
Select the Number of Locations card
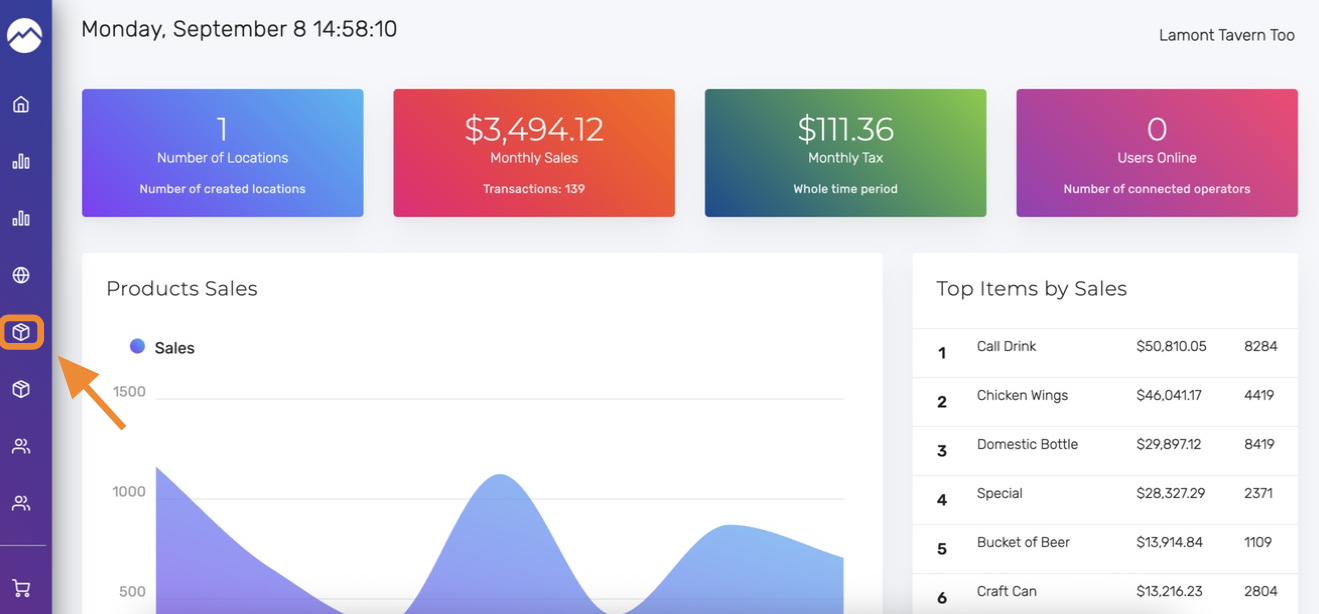[223, 153]
